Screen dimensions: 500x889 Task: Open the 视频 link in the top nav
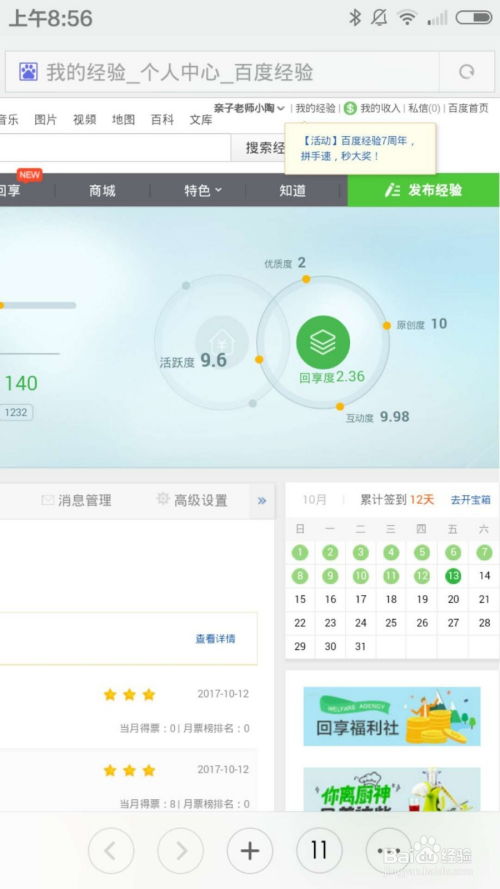(x=84, y=120)
